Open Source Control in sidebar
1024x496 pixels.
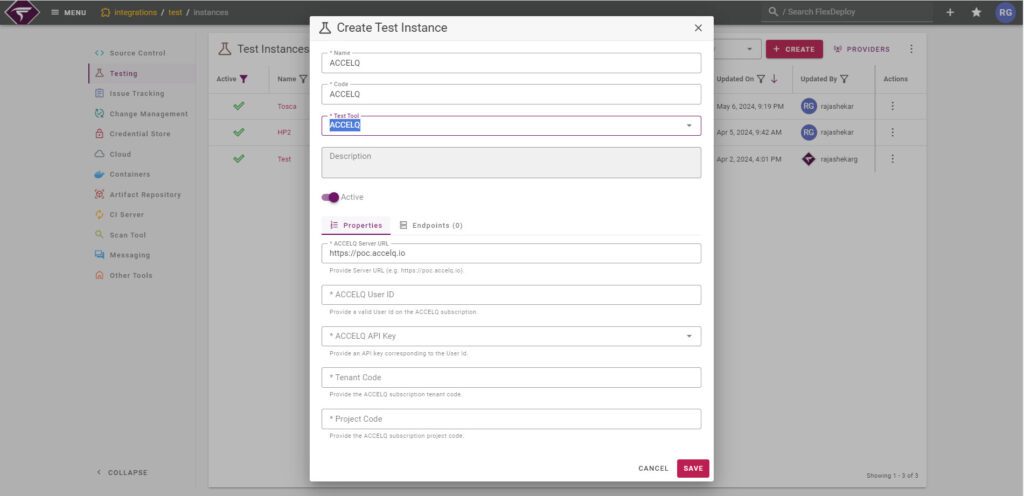tap(137, 53)
